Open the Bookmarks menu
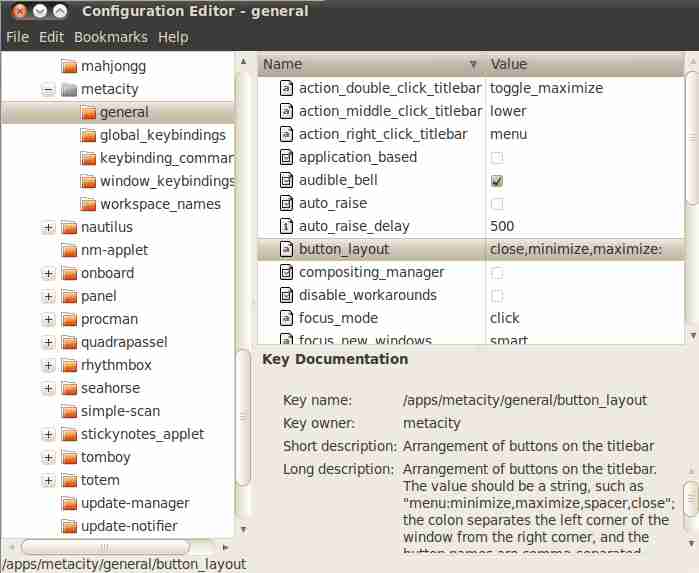Screen dimensions: 699x573 tap(111, 37)
